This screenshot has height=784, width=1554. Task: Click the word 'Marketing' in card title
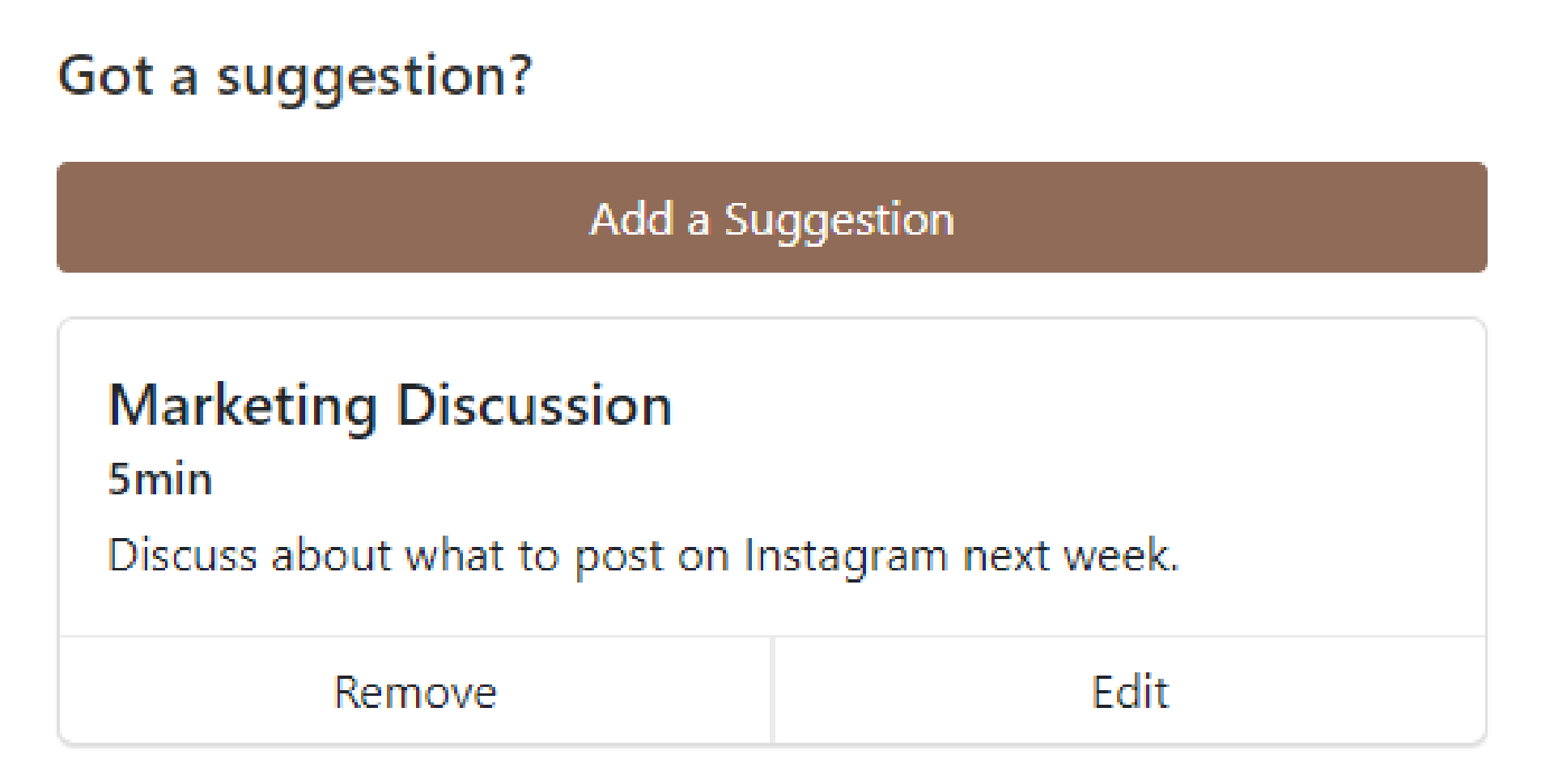pos(243,406)
